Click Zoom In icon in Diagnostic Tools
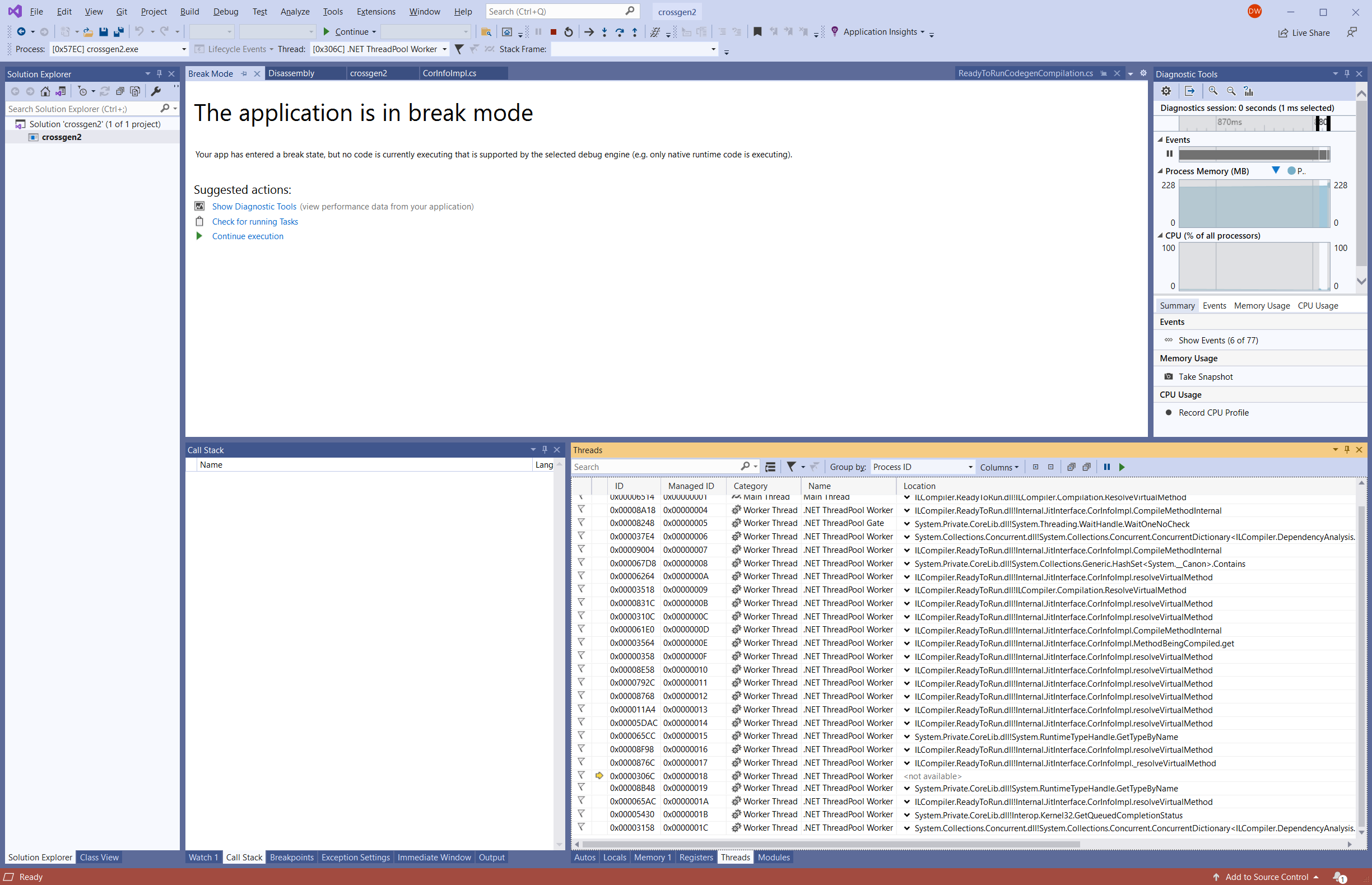 pos(1213,91)
